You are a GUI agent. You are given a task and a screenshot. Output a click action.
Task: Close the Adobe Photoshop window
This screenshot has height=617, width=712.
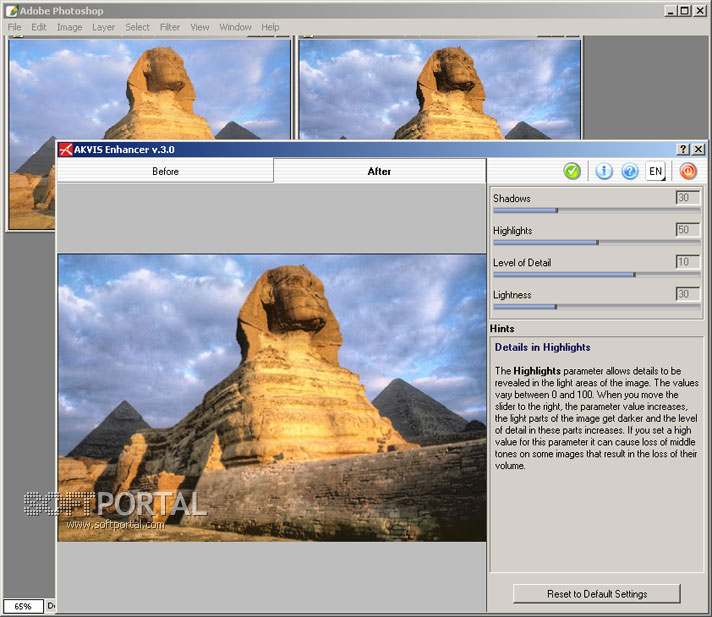pyautogui.click(x=700, y=10)
